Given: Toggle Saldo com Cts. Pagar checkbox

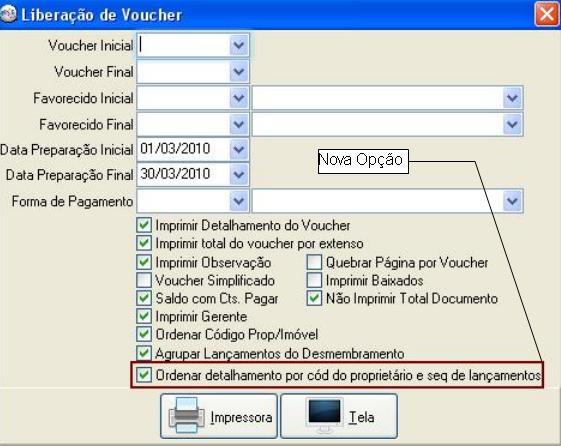Looking at the screenshot, I should click(x=144, y=298).
